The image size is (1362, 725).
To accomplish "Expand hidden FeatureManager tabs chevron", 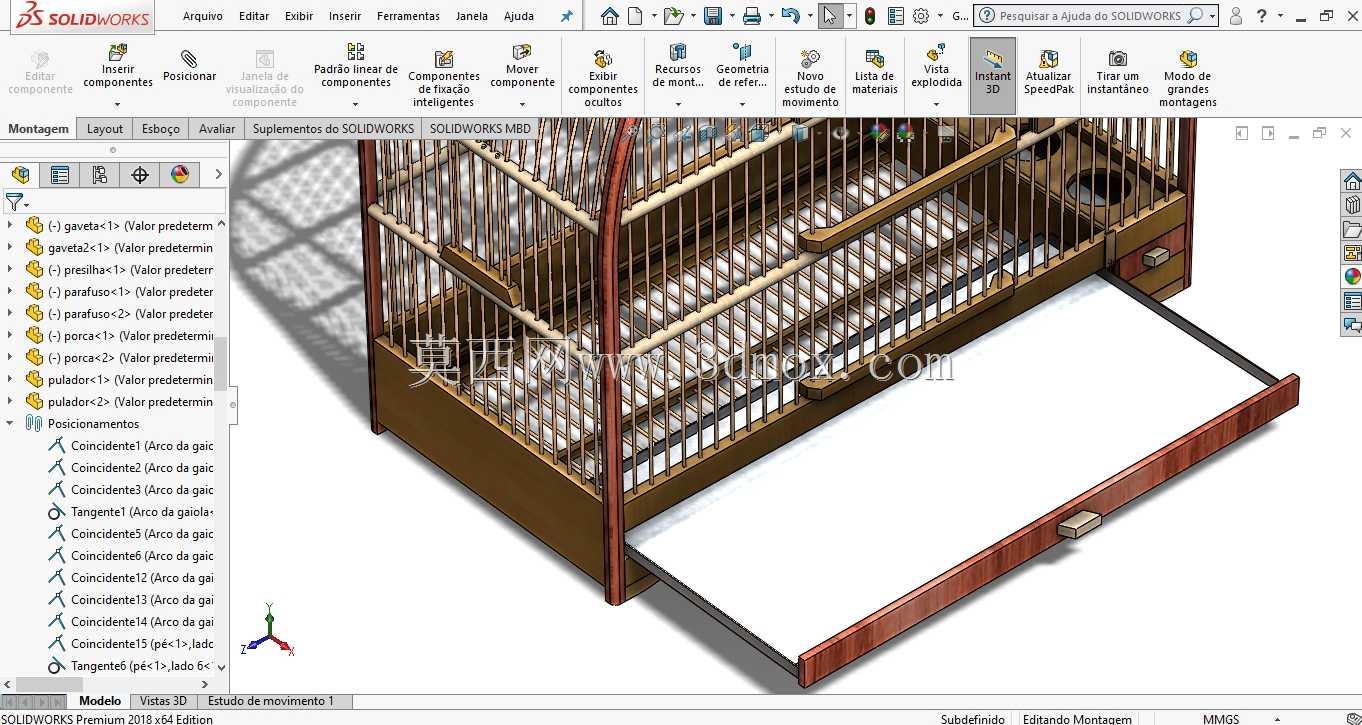I will point(218,175).
